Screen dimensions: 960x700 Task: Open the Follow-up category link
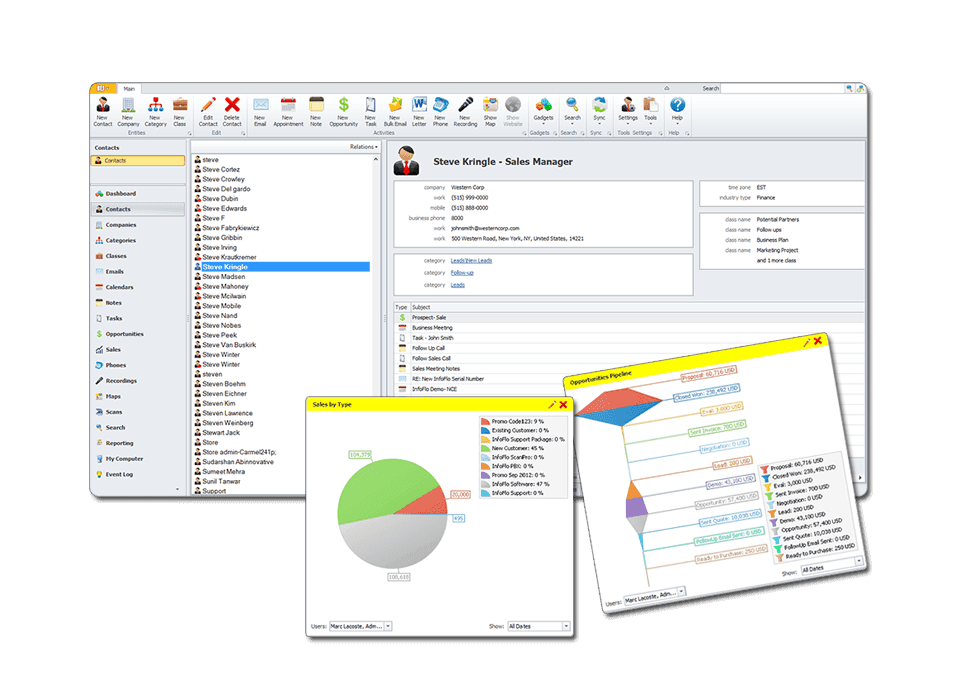point(462,272)
